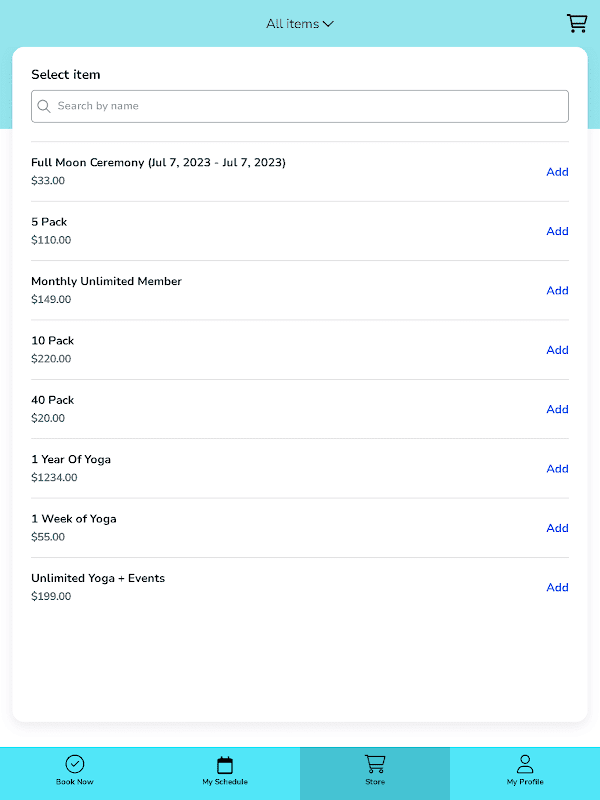Click the Store cart icon in bottom bar
Image resolution: width=600 pixels, height=800 pixels.
tap(375, 764)
